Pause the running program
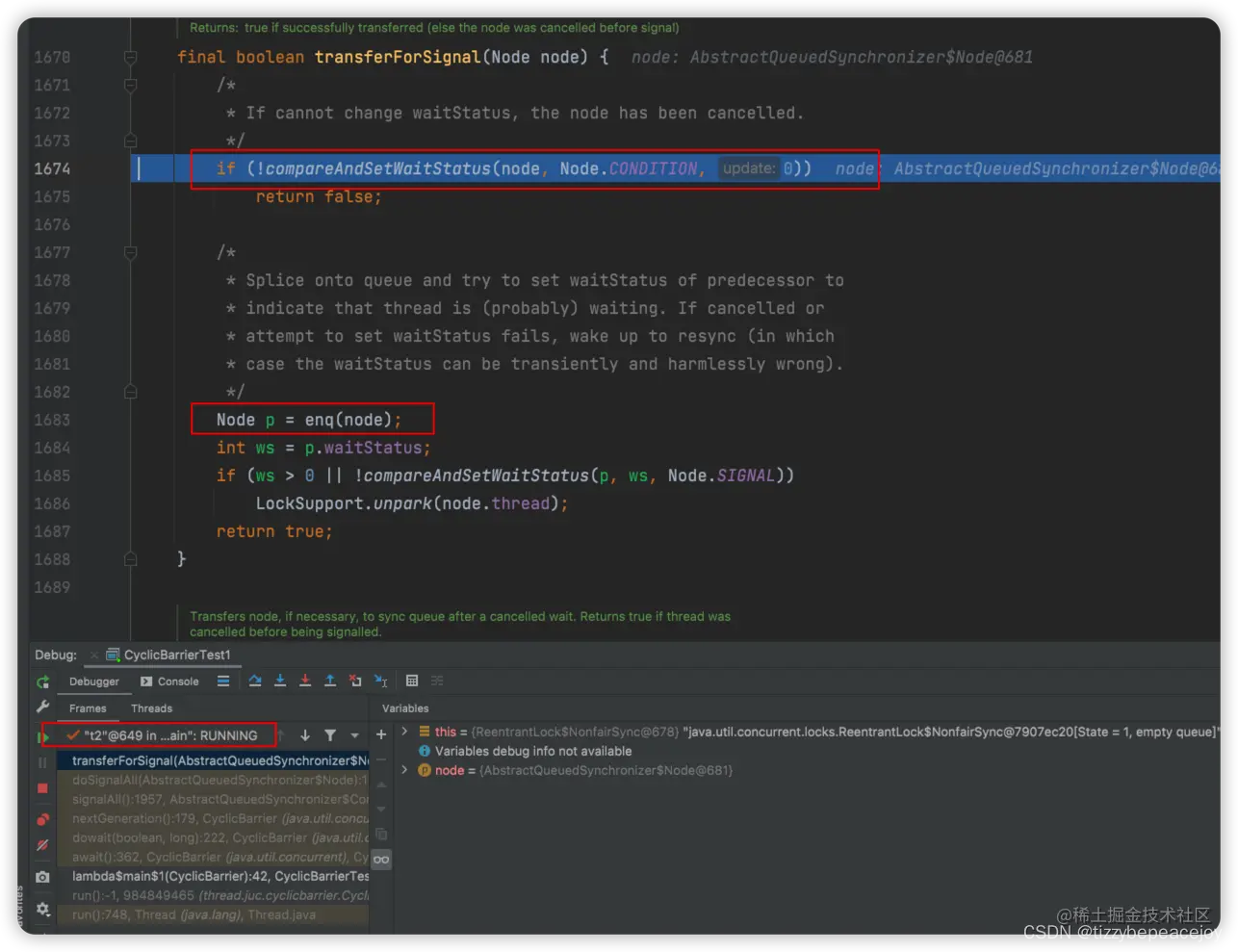 point(42,762)
